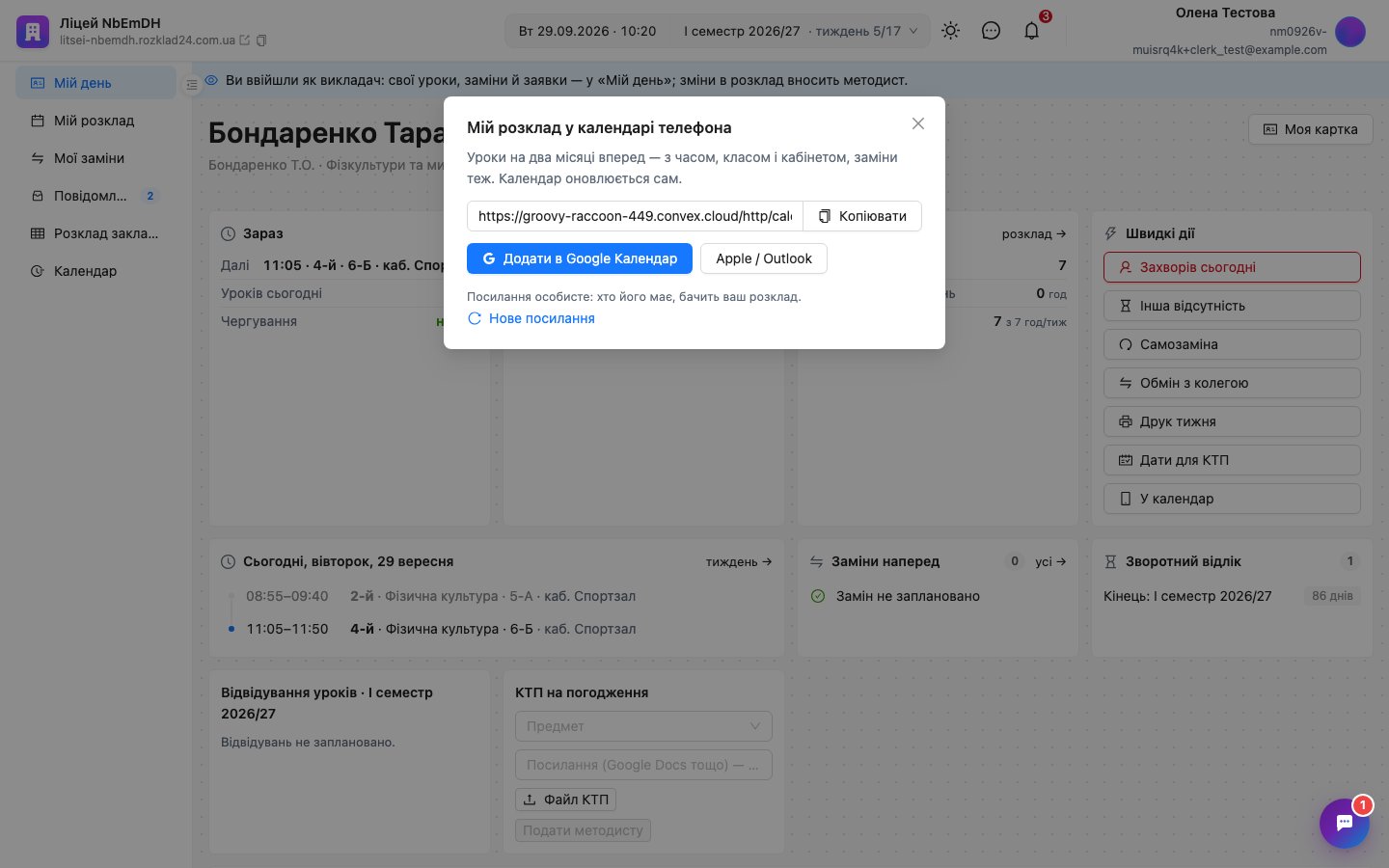Screen dimensions: 1389x868
Task: Select the 11:05–11:50 lesson row
Action: tap(497, 629)
